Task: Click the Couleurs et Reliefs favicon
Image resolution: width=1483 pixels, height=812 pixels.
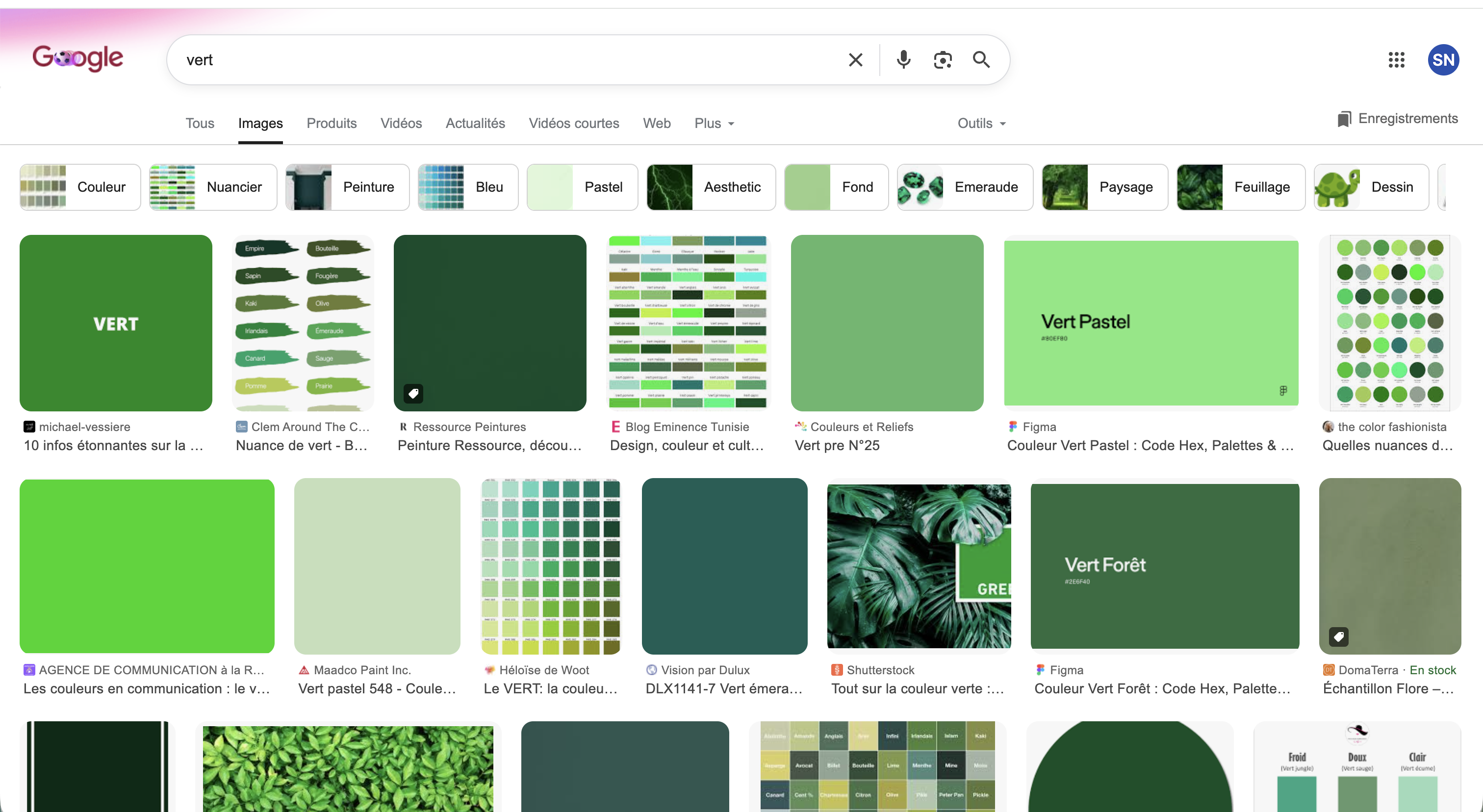Action: [x=801, y=427]
